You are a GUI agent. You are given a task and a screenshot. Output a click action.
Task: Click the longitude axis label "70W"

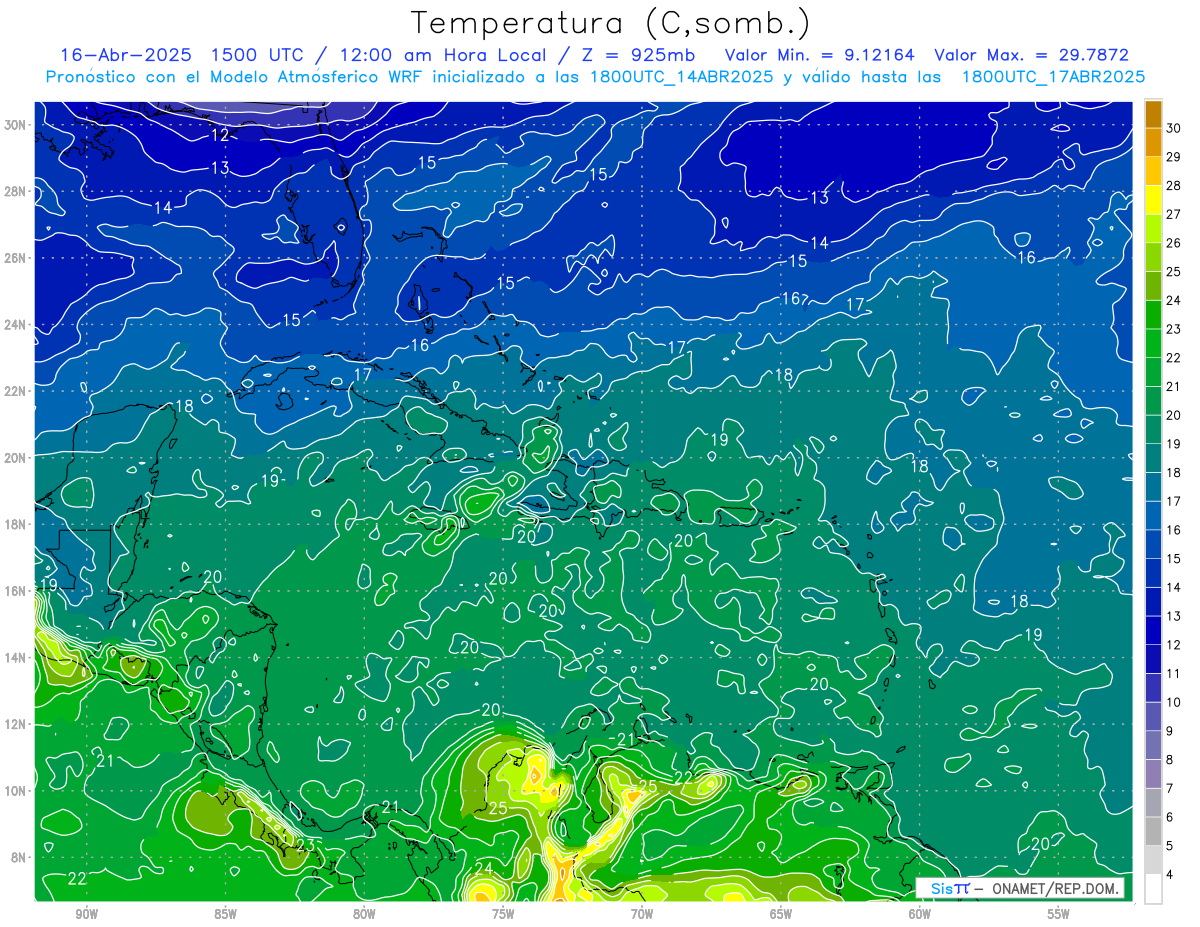click(x=642, y=914)
